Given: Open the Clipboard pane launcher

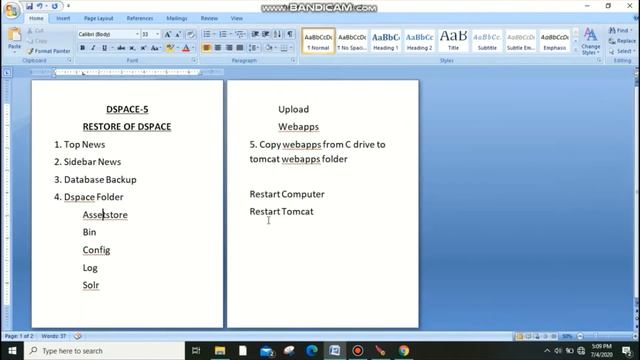Looking at the screenshot, I should 69,60.
